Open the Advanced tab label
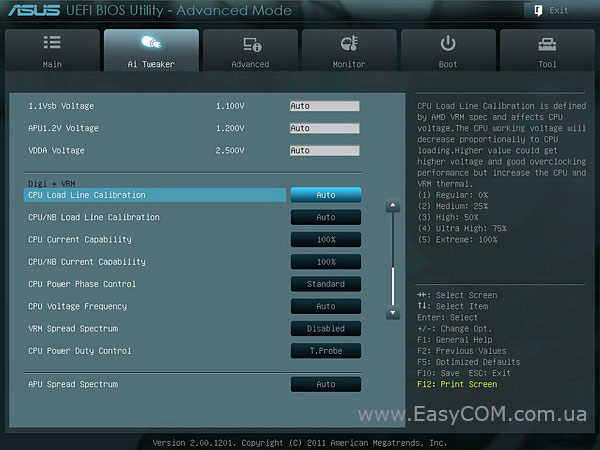This screenshot has height=450, width=600. (x=250, y=64)
